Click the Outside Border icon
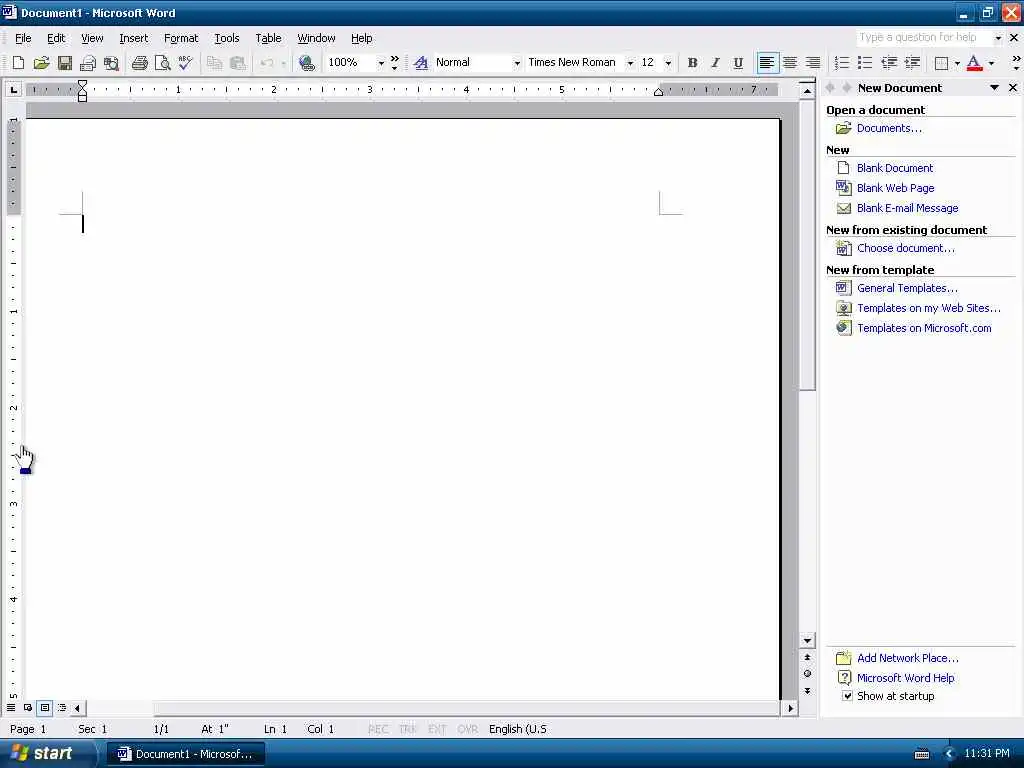 click(941, 63)
